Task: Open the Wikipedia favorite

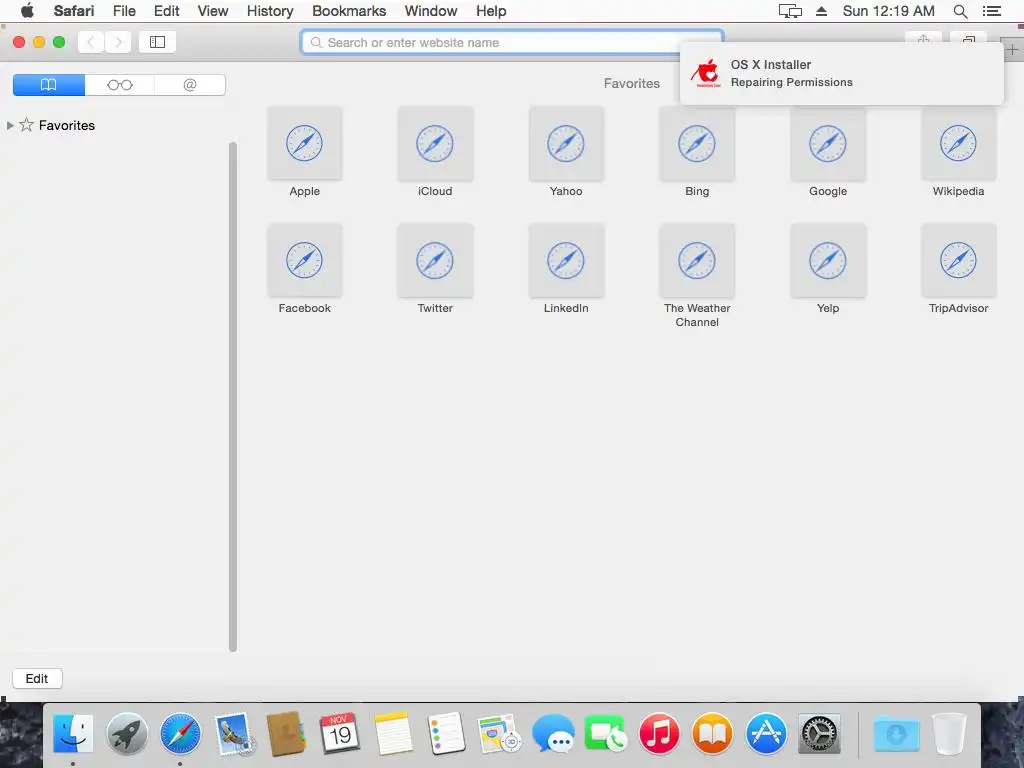Action: (x=959, y=144)
